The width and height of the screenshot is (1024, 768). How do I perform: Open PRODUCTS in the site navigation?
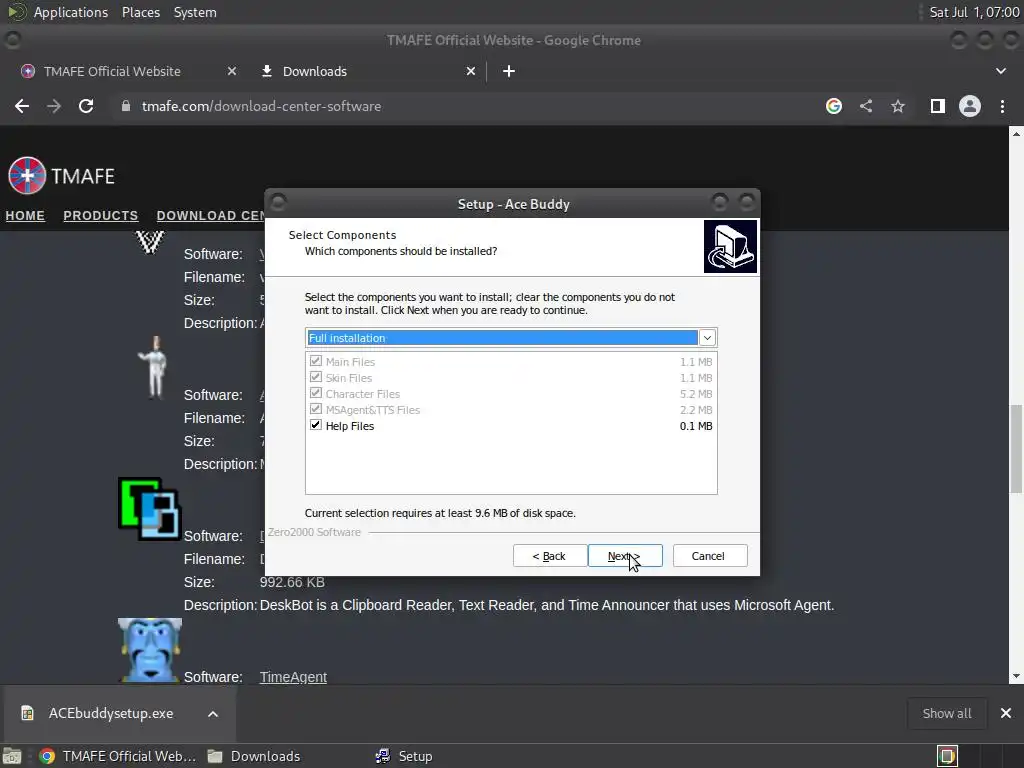coord(101,216)
